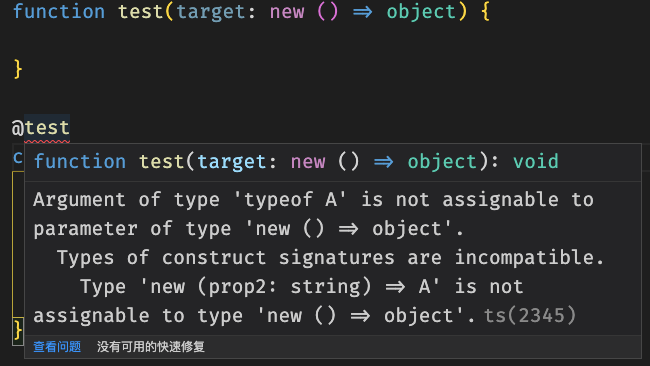
Task: Click the test function name in the declaration
Action: click(141, 11)
